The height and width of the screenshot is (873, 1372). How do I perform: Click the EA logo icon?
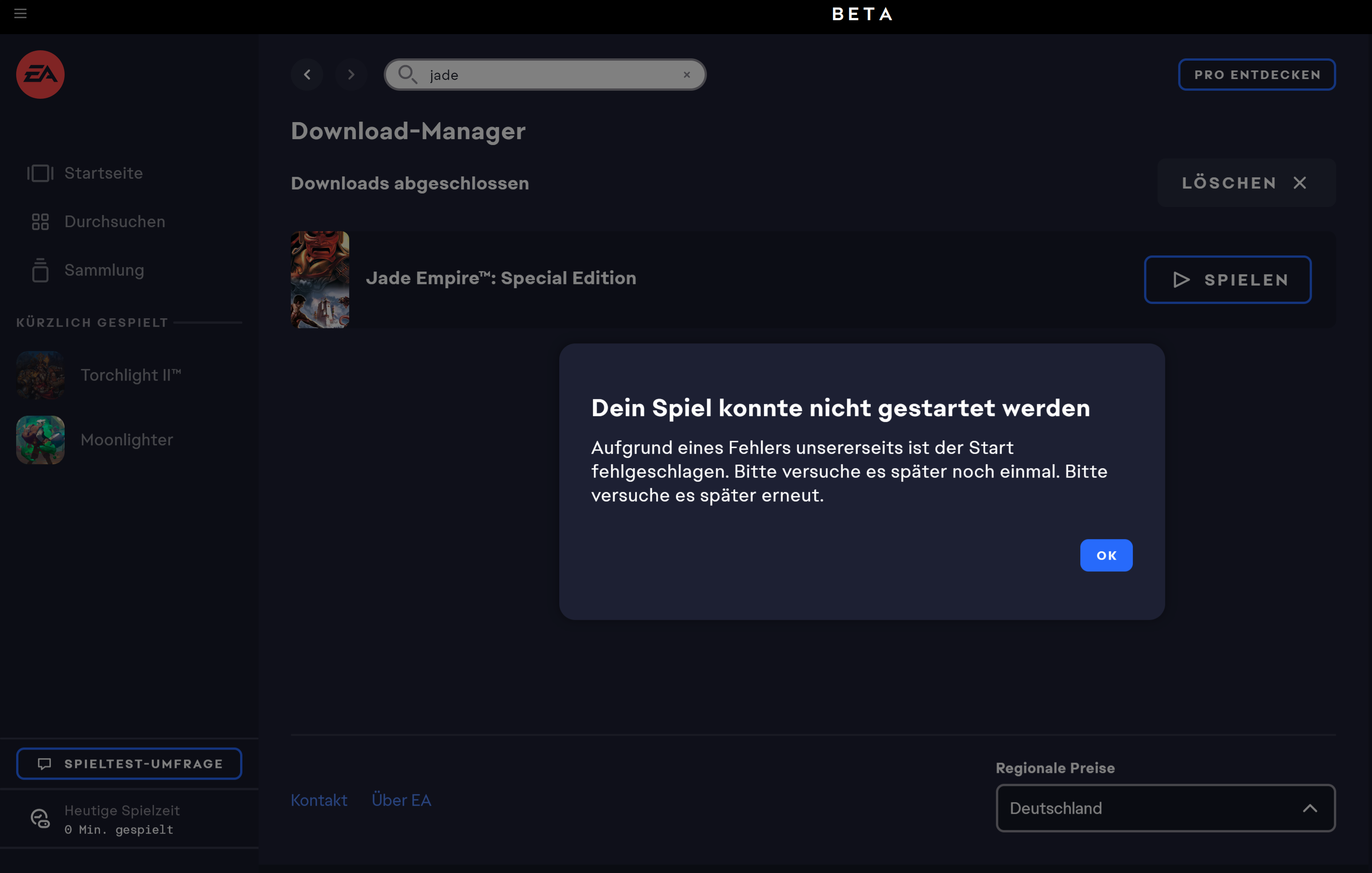pos(40,75)
